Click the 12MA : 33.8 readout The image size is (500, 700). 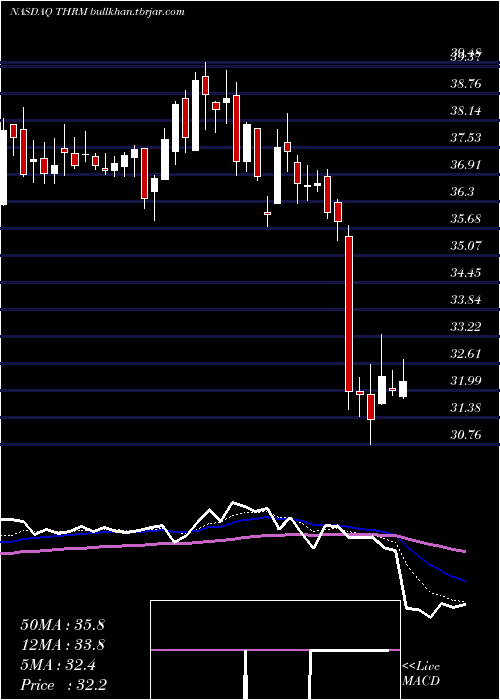(x=62, y=645)
